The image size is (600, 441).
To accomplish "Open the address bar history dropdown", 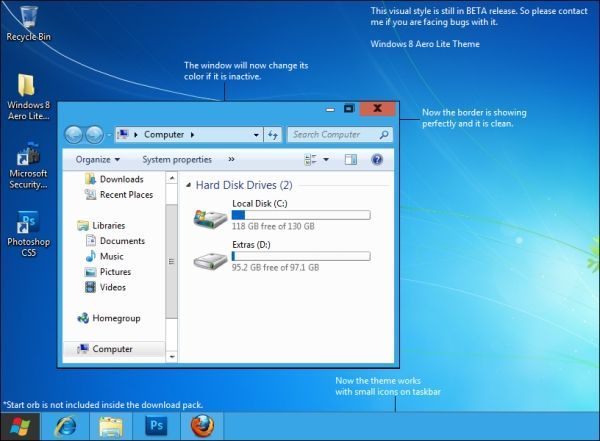I will (256, 135).
